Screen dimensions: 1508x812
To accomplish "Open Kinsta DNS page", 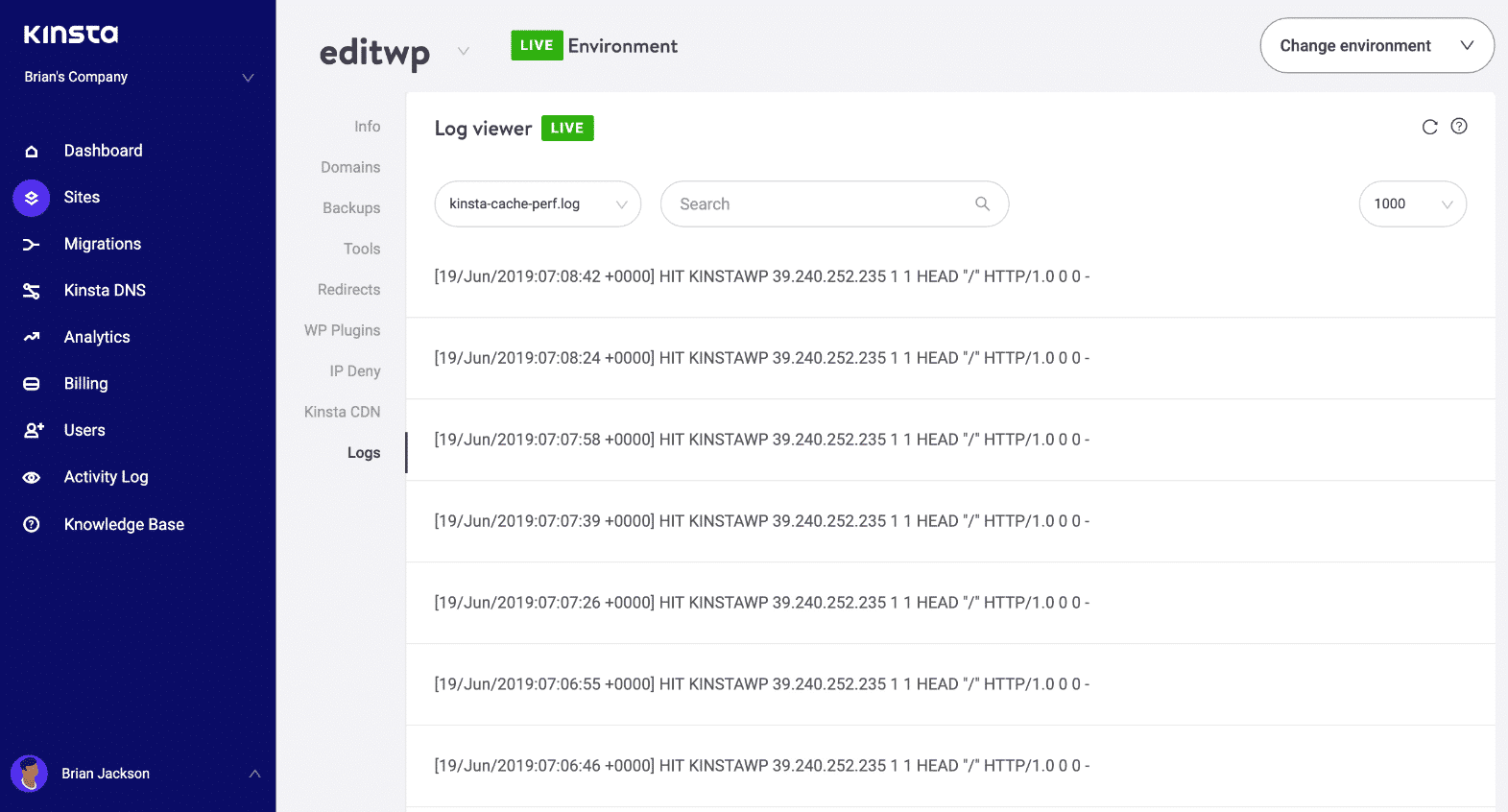I will pos(105,290).
